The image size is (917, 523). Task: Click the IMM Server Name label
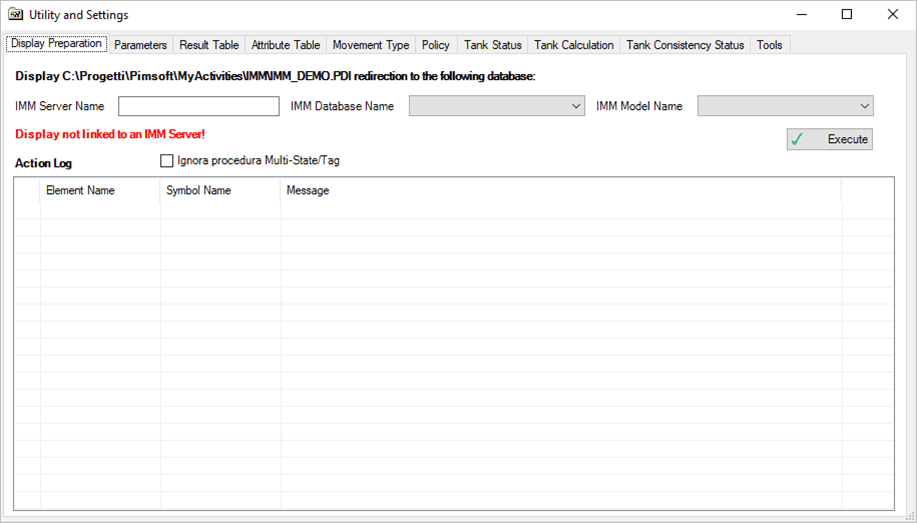(x=60, y=106)
